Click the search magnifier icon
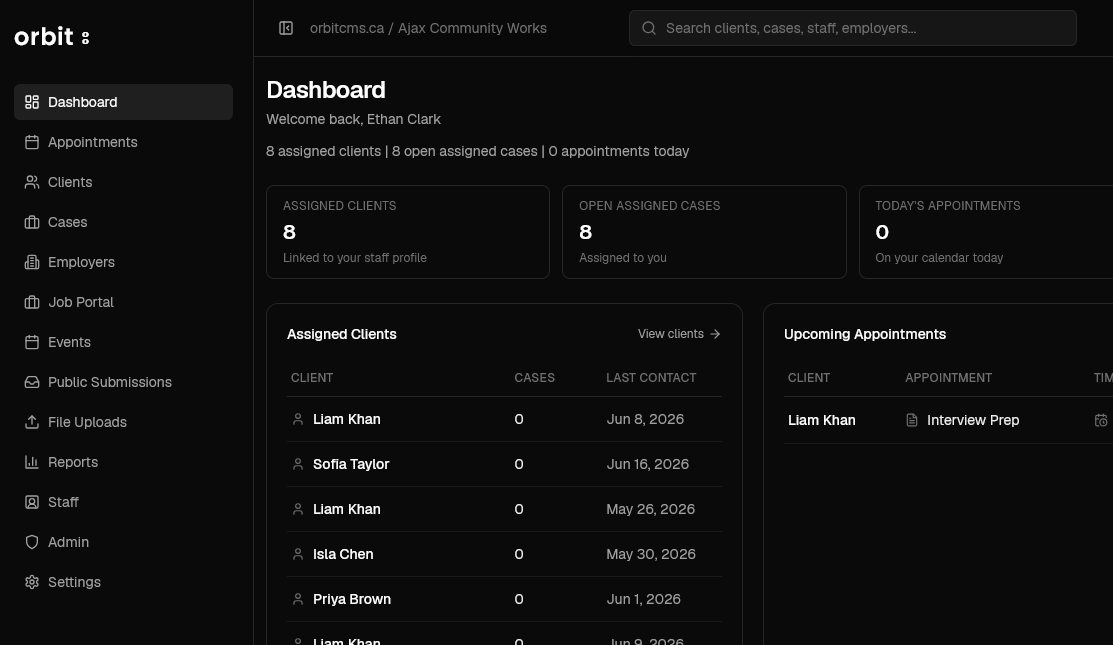Image resolution: width=1113 pixels, height=645 pixels. [649, 28]
